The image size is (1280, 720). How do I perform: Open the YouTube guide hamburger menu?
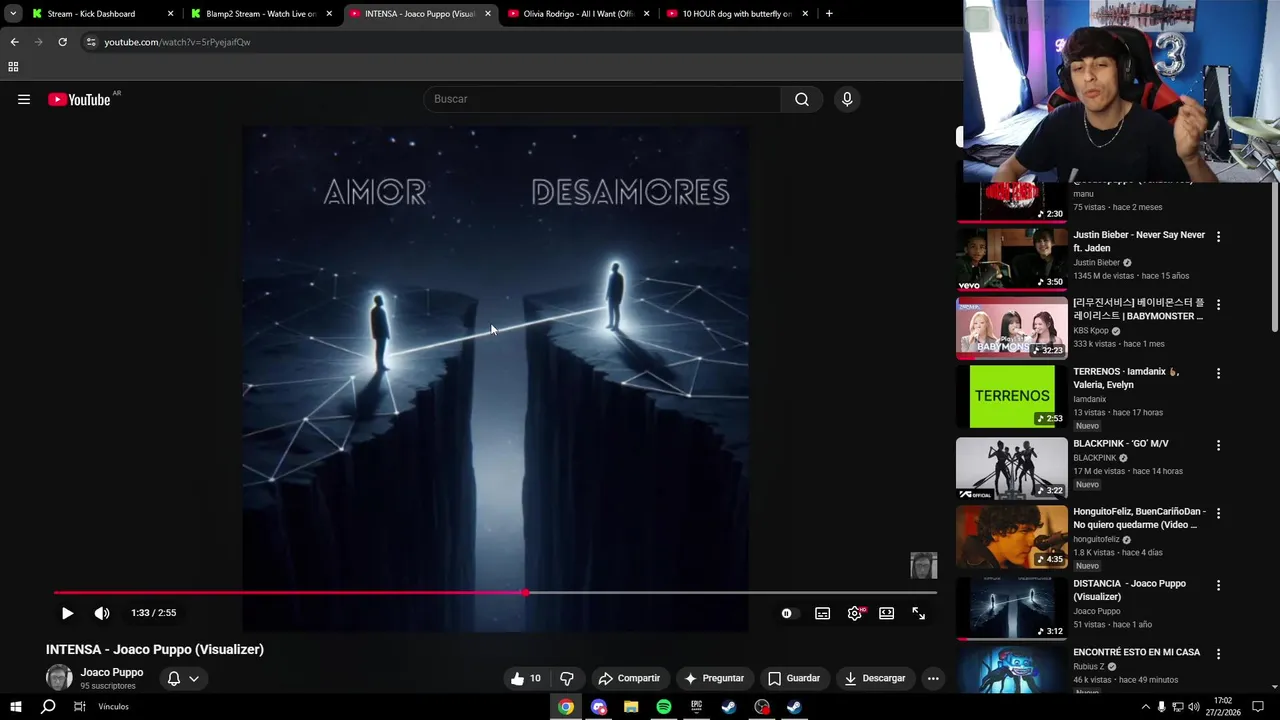click(24, 99)
